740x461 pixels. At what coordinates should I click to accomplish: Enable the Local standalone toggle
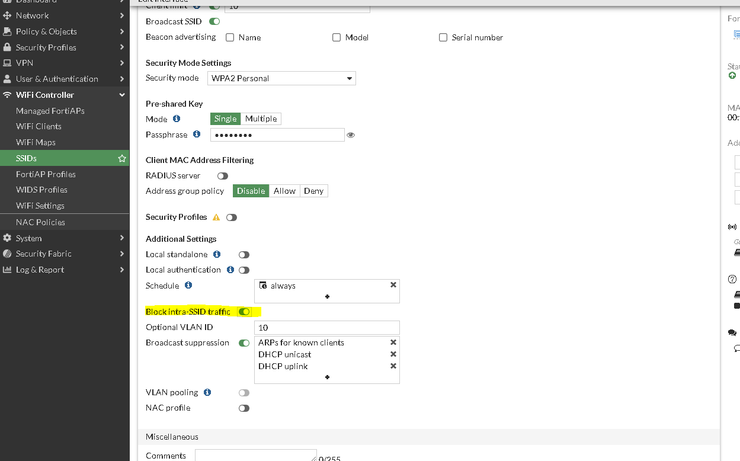tap(244, 255)
